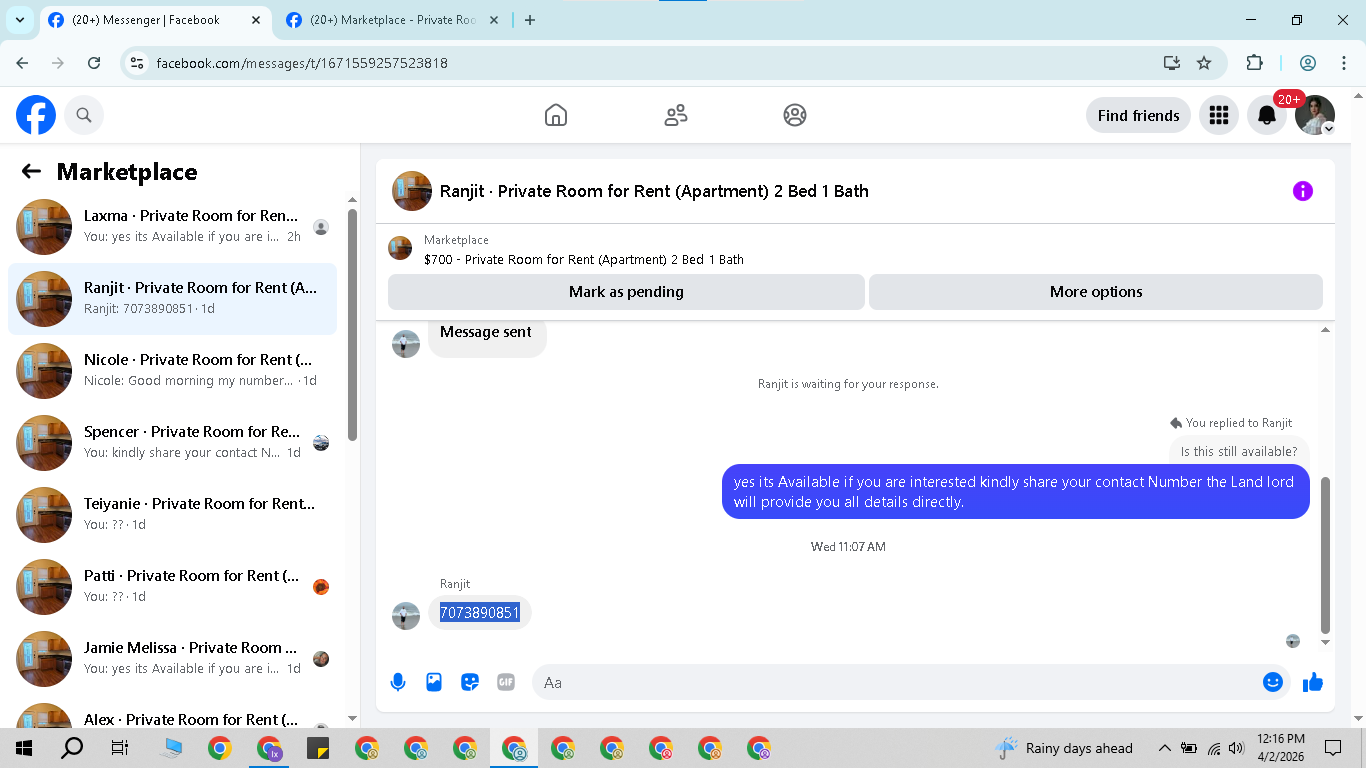Image resolution: width=1366 pixels, height=768 pixels.
Task: Click the 'Is this still available?' reply quote
Action: pyautogui.click(x=1239, y=451)
